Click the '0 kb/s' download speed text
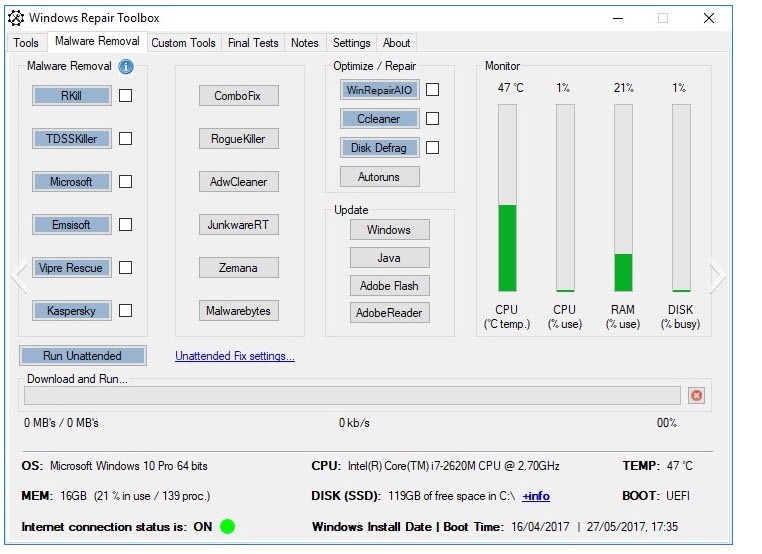The width and height of the screenshot is (762, 554). [x=354, y=423]
